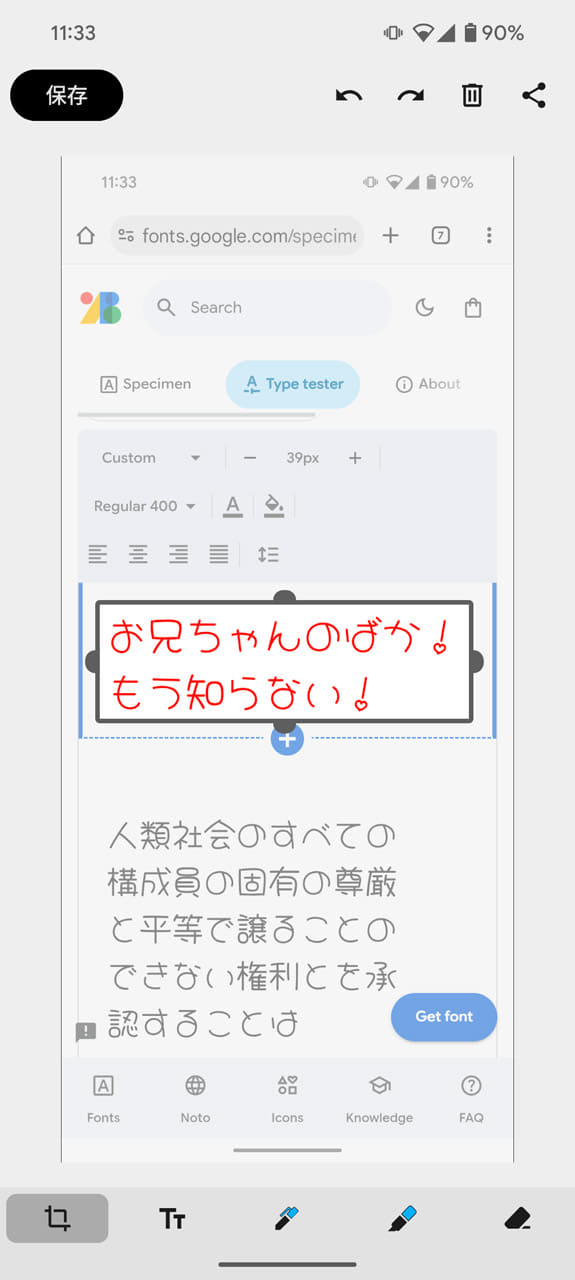
Task: Tap the 保存 save button
Action: click(x=67, y=95)
